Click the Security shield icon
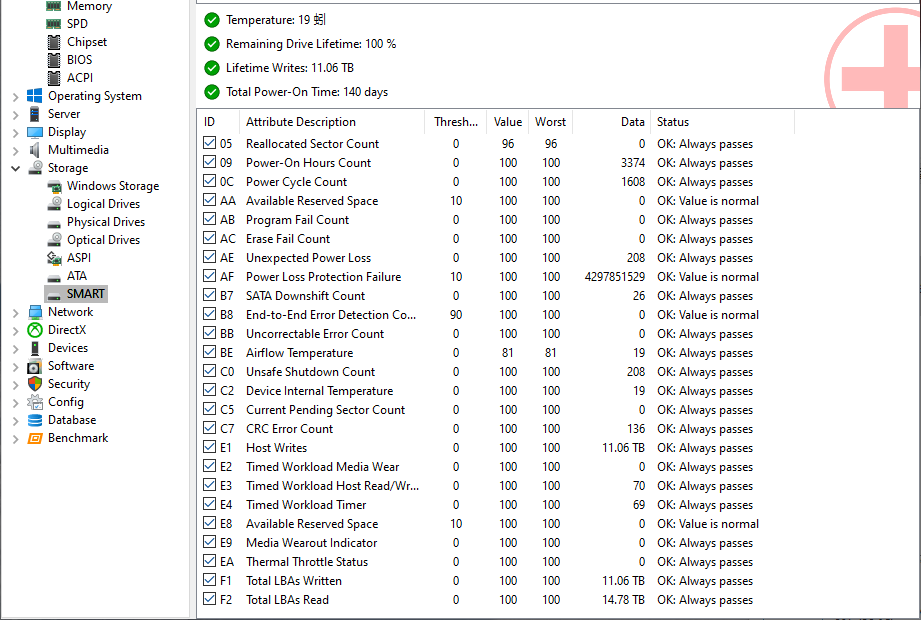The image size is (921, 620). [x=35, y=384]
